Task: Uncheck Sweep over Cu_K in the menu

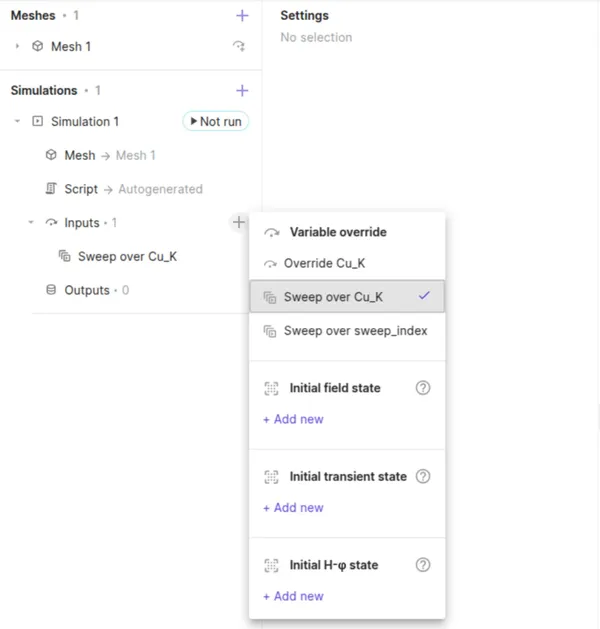Action: pyautogui.click(x=347, y=296)
